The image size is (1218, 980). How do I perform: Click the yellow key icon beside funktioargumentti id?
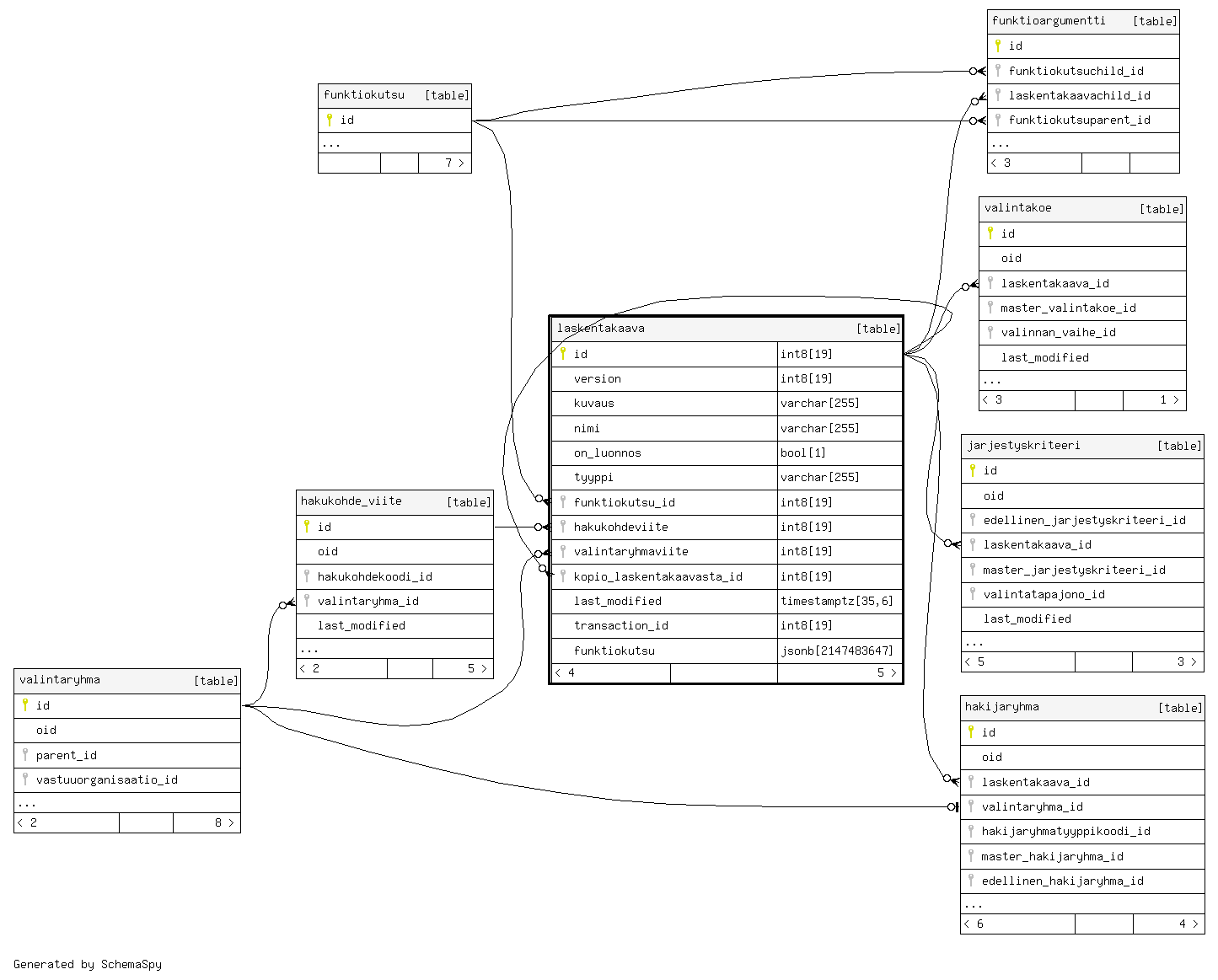point(998,46)
